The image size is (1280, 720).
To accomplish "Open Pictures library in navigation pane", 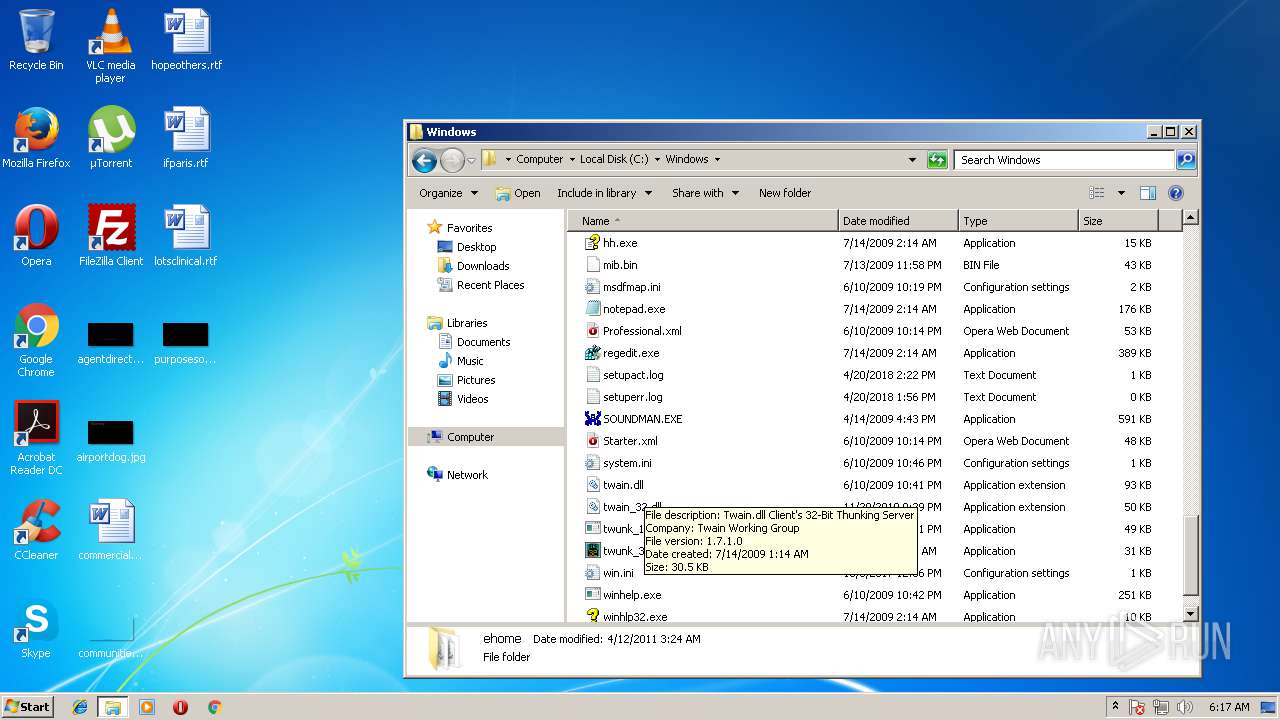I will (476, 380).
